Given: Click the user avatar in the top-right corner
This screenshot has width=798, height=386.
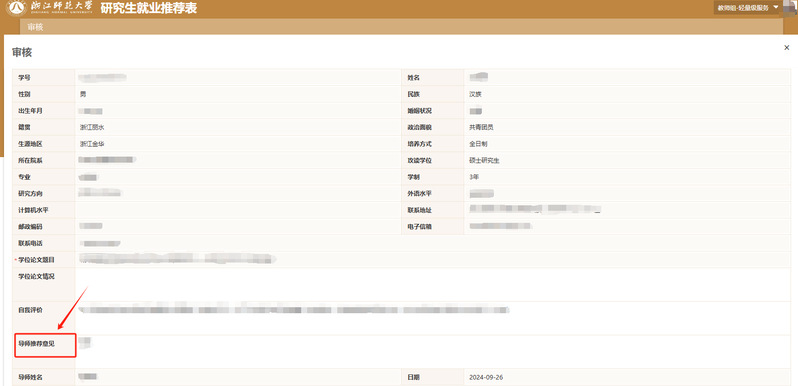Looking at the screenshot, I should click(x=791, y=6).
